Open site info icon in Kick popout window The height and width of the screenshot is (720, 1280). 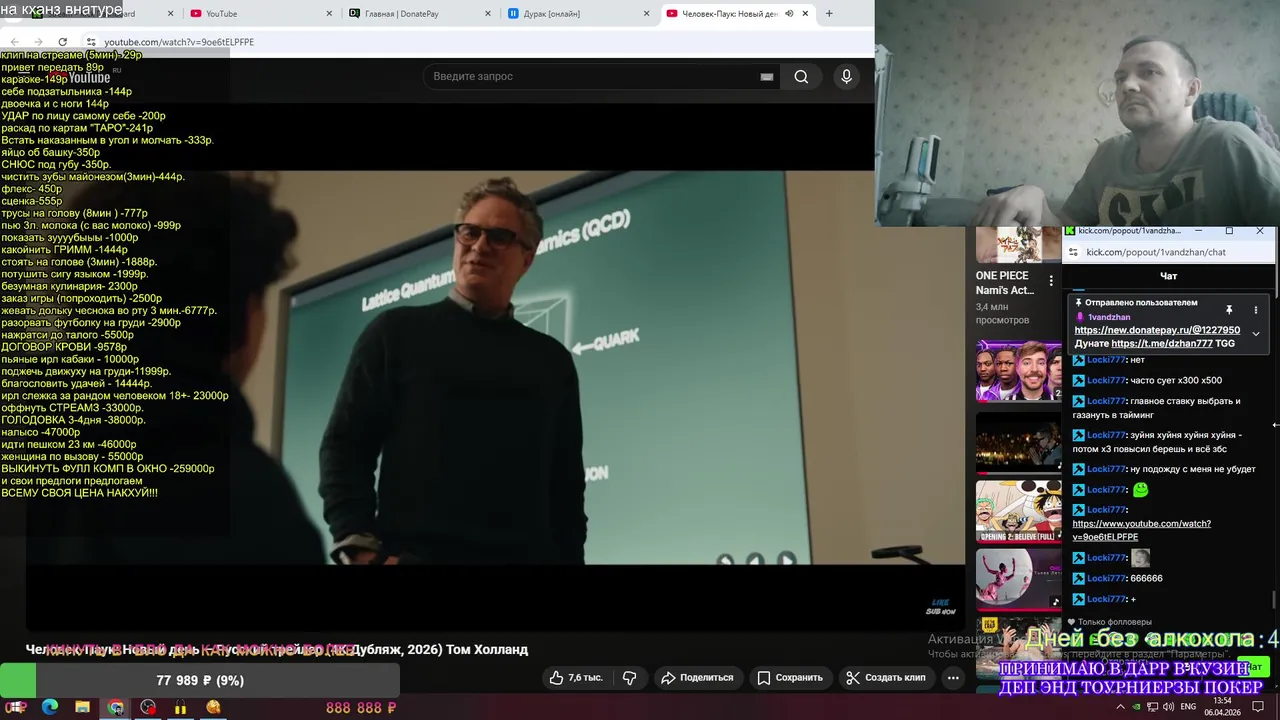pyautogui.click(x=1073, y=252)
